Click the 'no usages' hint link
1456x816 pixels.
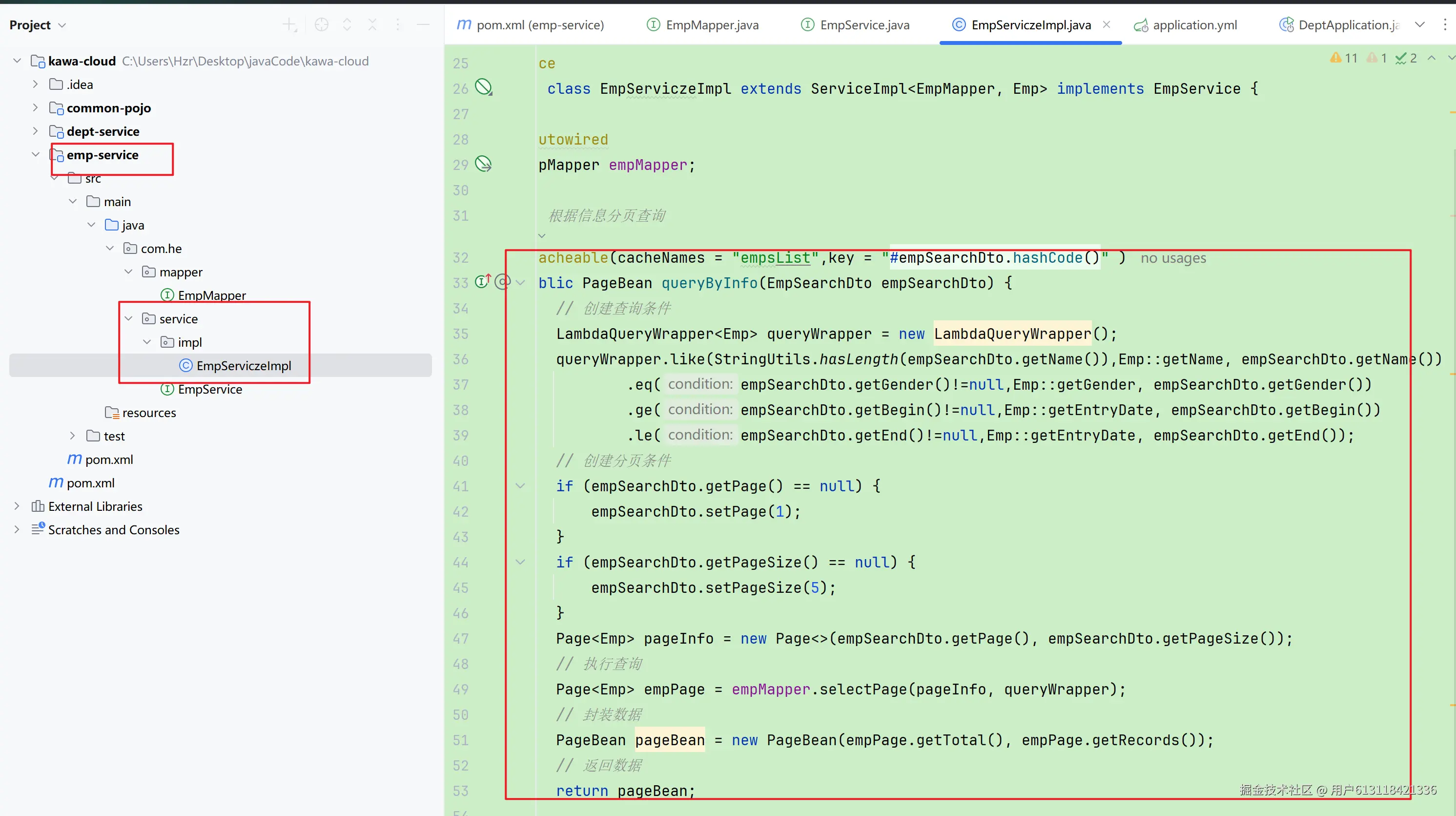point(1173,258)
